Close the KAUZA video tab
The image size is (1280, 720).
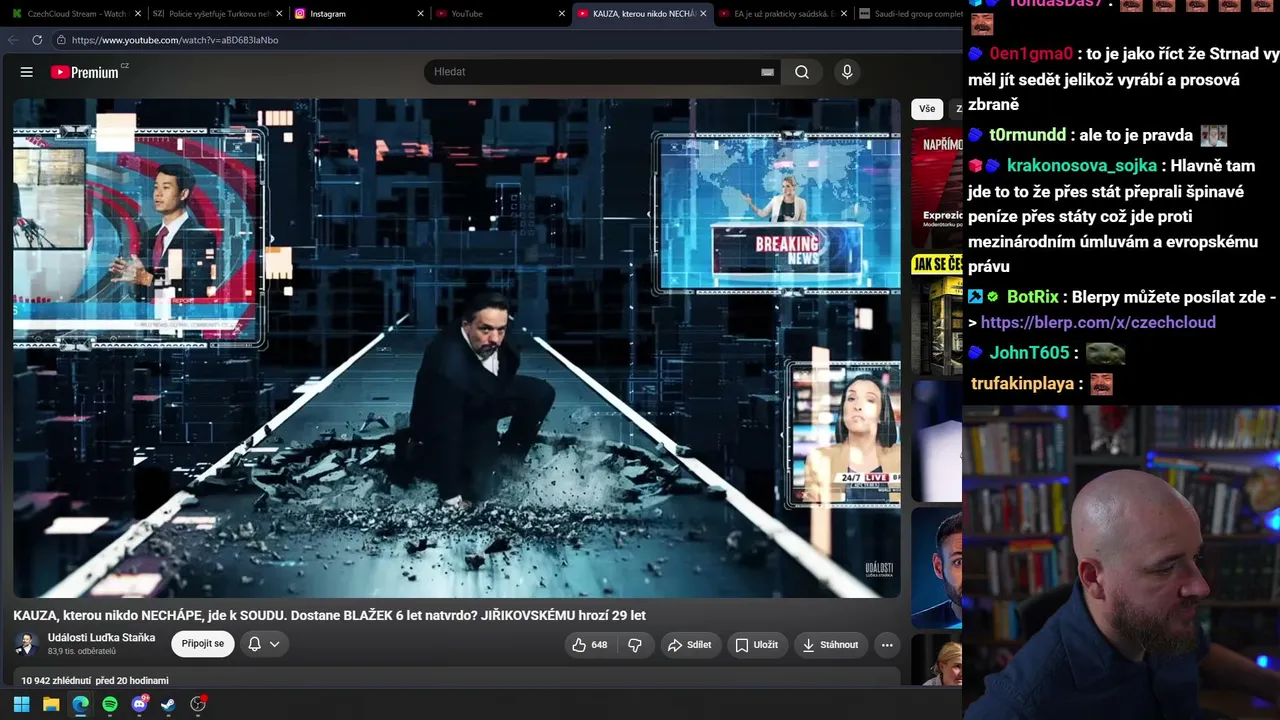[x=703, y=14]
